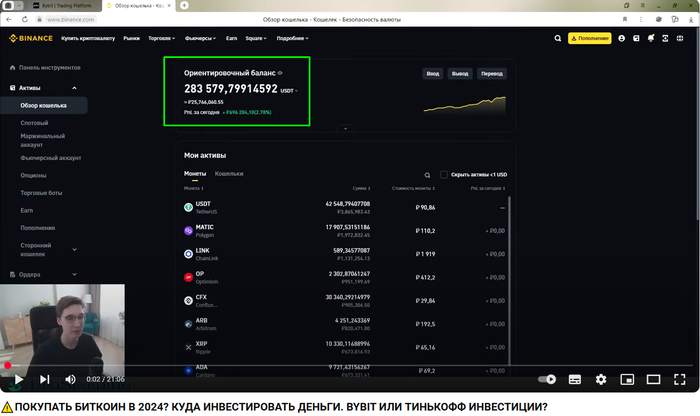Bookmark the page in browser
The height and width of the screenshot is (416, 700).
pos(625,20)
